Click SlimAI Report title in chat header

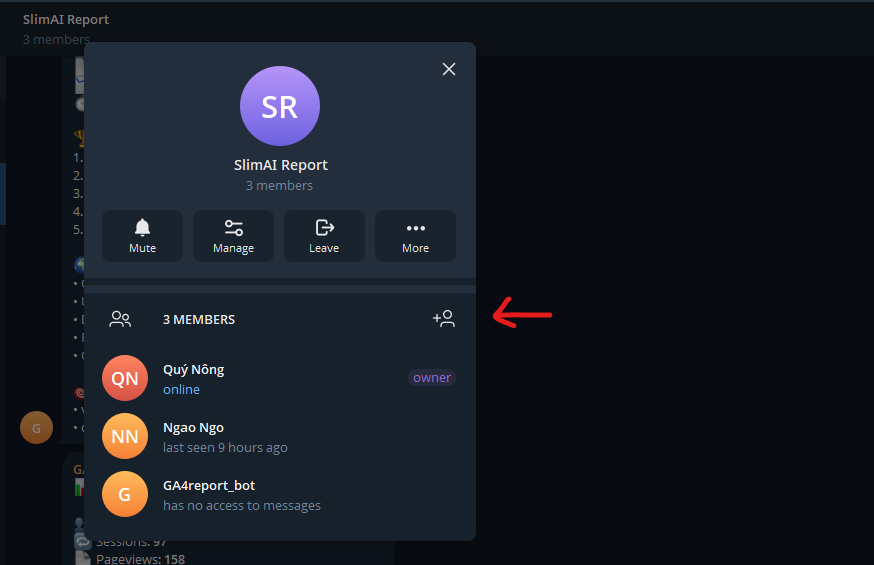tap(66, 20)
